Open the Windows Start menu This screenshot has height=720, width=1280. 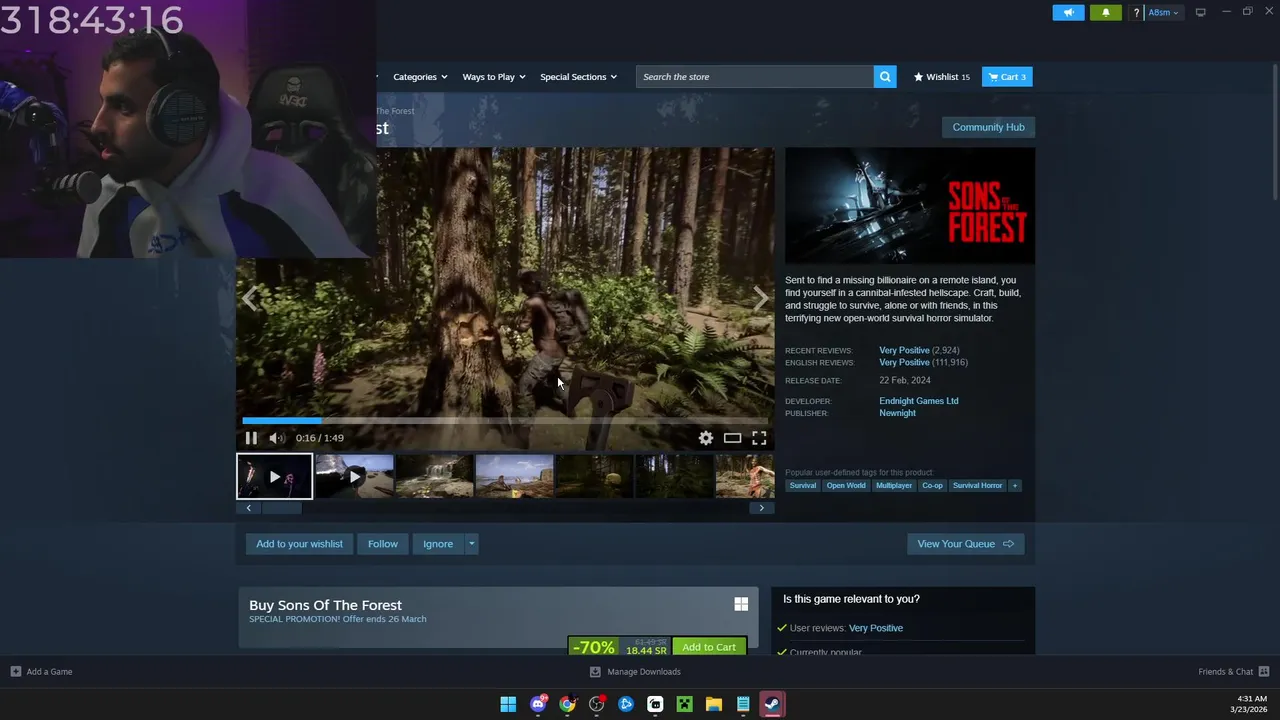[x=508, y=705]
